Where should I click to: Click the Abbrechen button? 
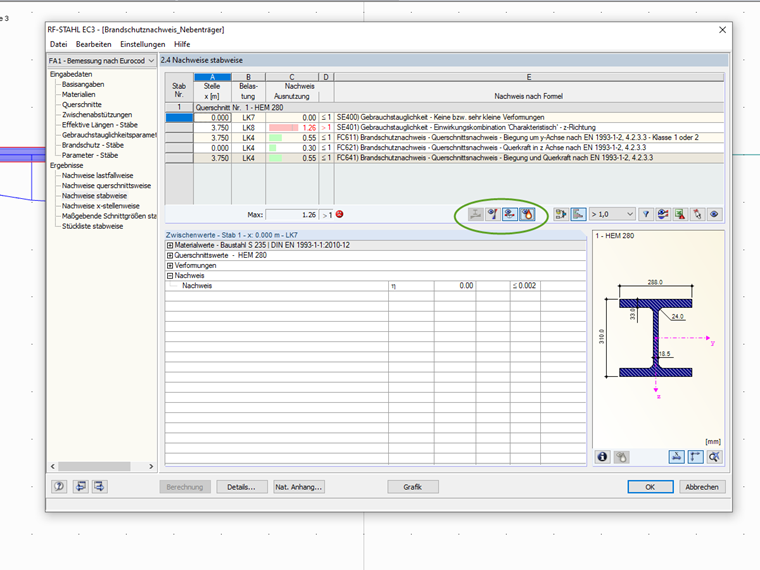pyautogui.click(x=702, y=487)
